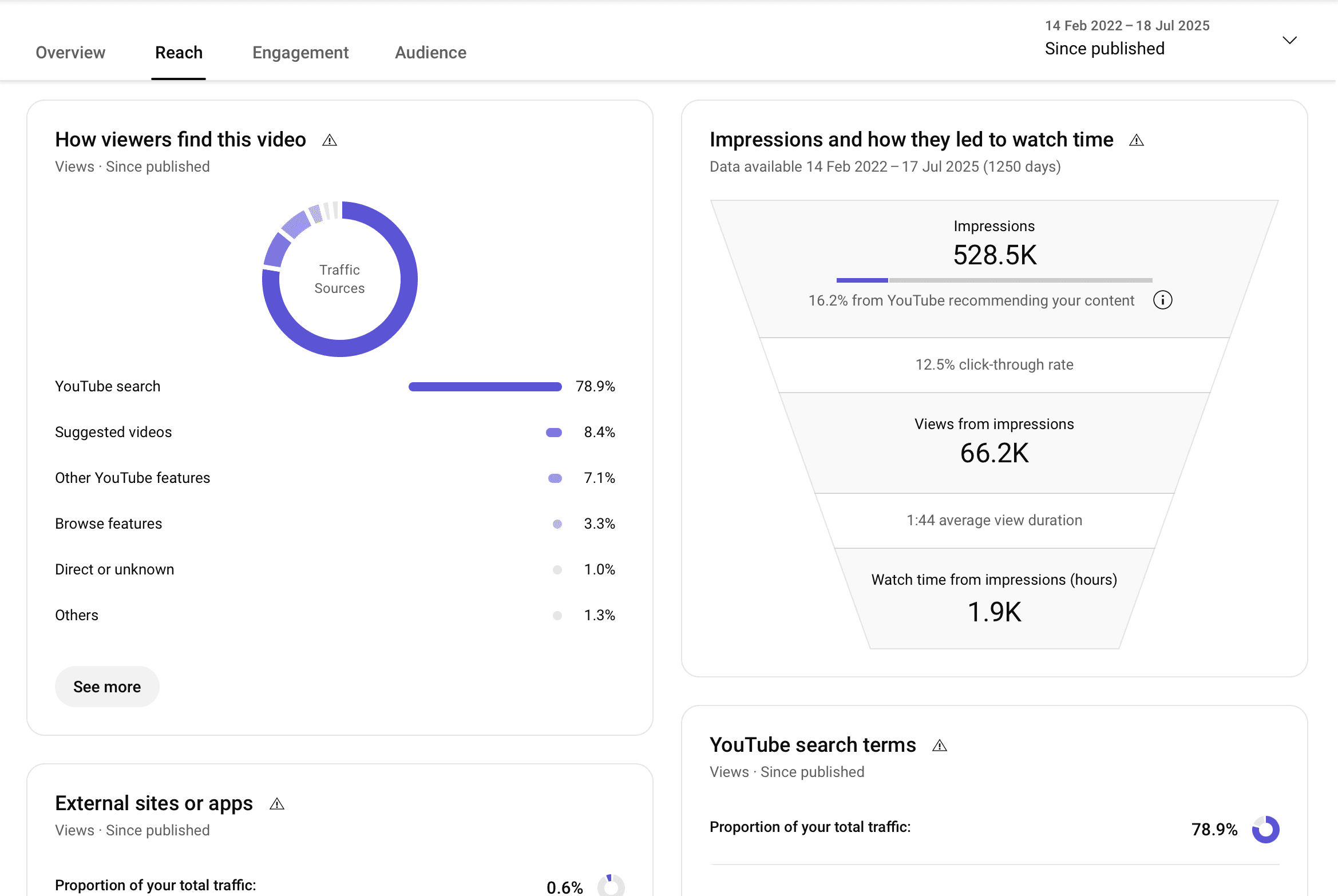Open the info icon next to '16.2% from YouTube recommending'

[1163, 300]
